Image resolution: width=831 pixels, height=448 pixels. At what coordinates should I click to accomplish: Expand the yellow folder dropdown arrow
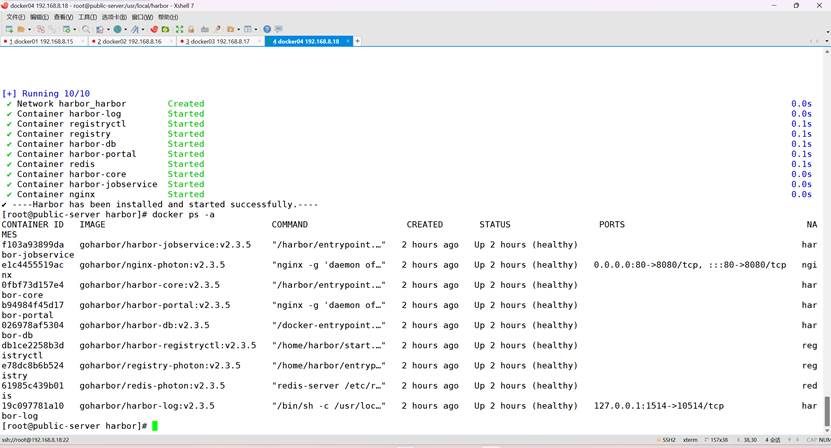(238, 29)
